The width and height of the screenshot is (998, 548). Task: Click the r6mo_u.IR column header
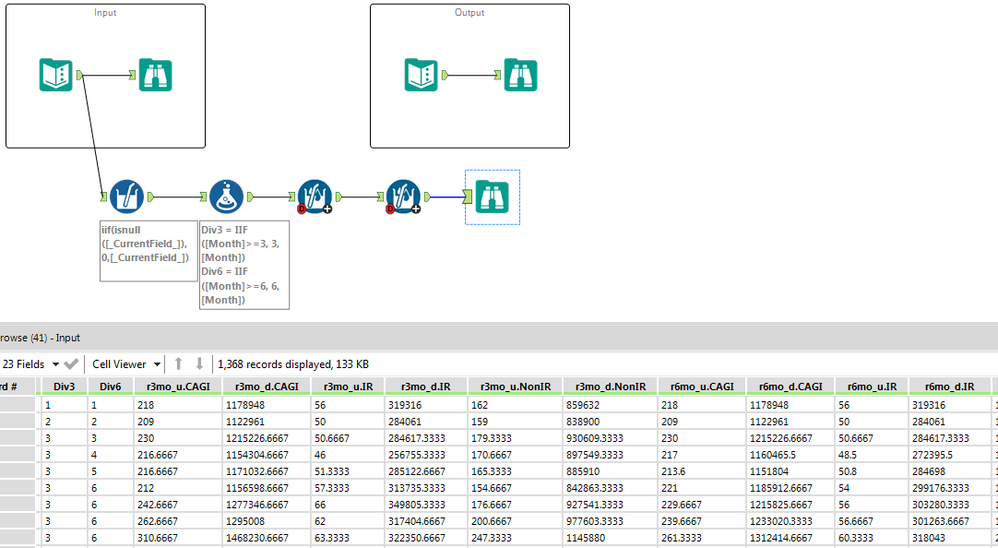pyautogui.click(x=872, y=386)
